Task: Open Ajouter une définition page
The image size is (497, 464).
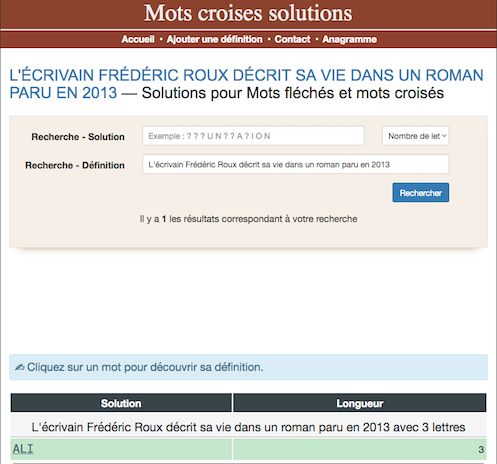Action: point(214,39)
